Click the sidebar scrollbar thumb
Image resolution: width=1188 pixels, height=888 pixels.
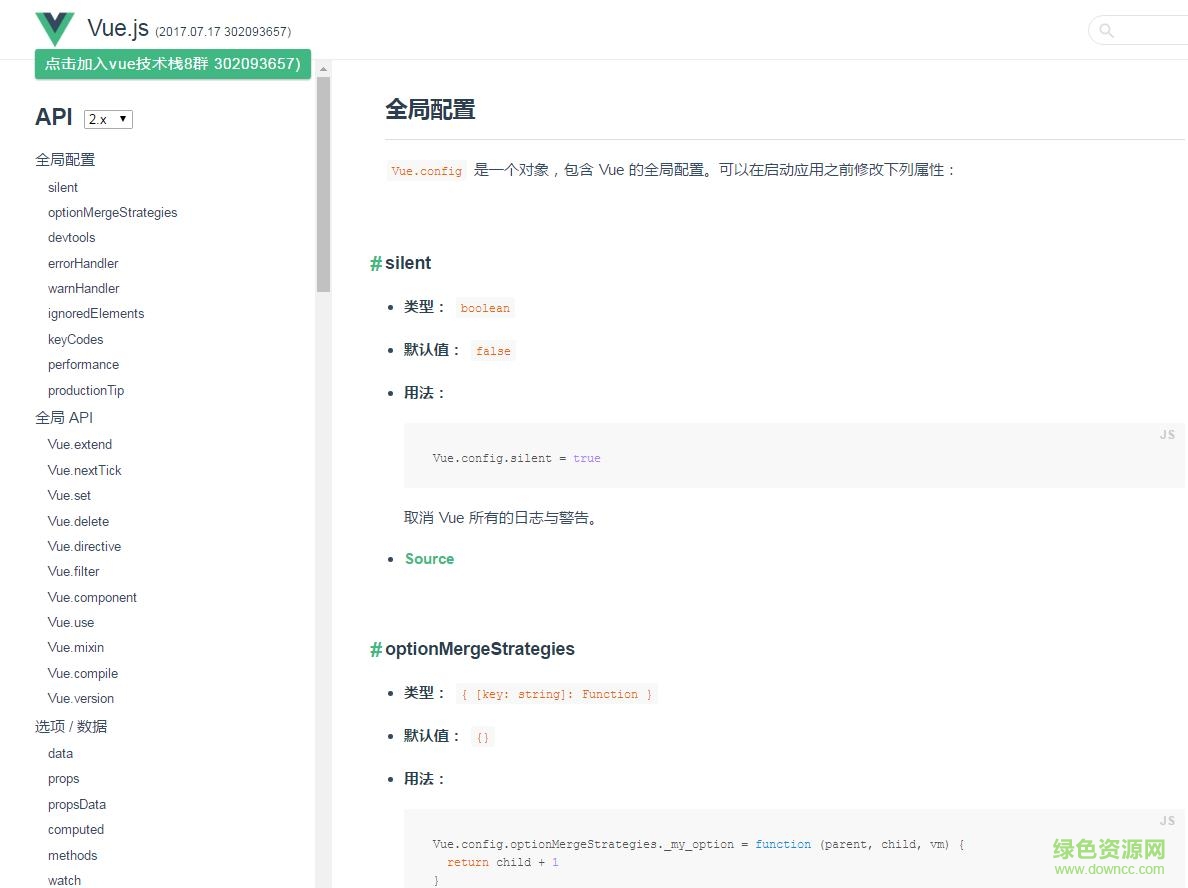point(324,185)
